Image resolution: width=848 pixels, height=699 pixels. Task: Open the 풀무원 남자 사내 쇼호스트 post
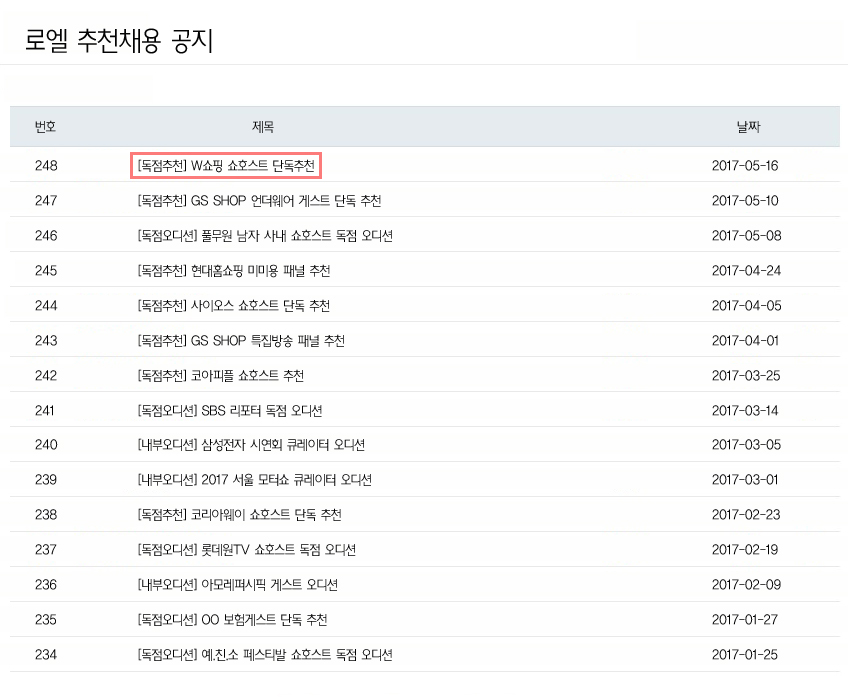(x=265, y=236)
